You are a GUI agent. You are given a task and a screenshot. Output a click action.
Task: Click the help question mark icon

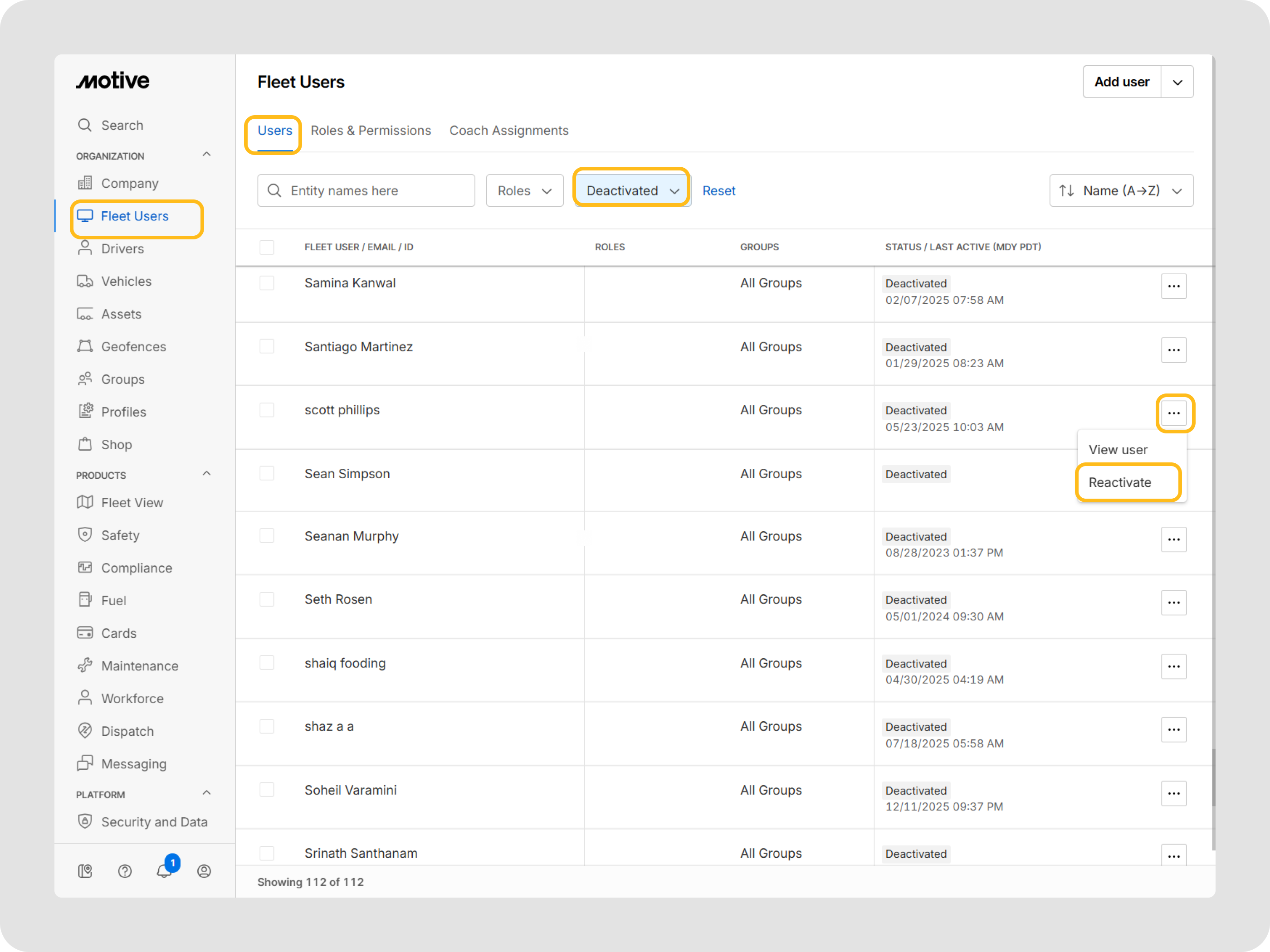(125, 870)
